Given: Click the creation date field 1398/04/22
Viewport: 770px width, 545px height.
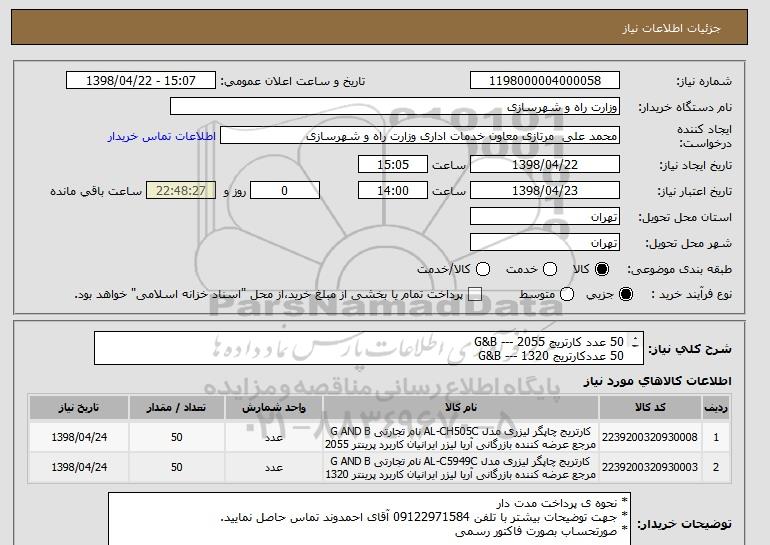Looking at the screenshot, I should coord(545,164).
